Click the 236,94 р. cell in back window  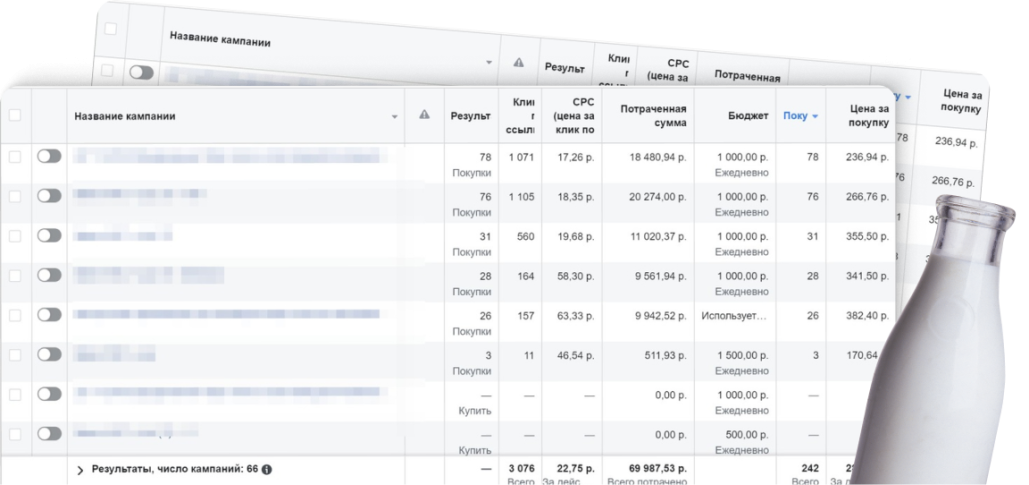tap(957, 142)
